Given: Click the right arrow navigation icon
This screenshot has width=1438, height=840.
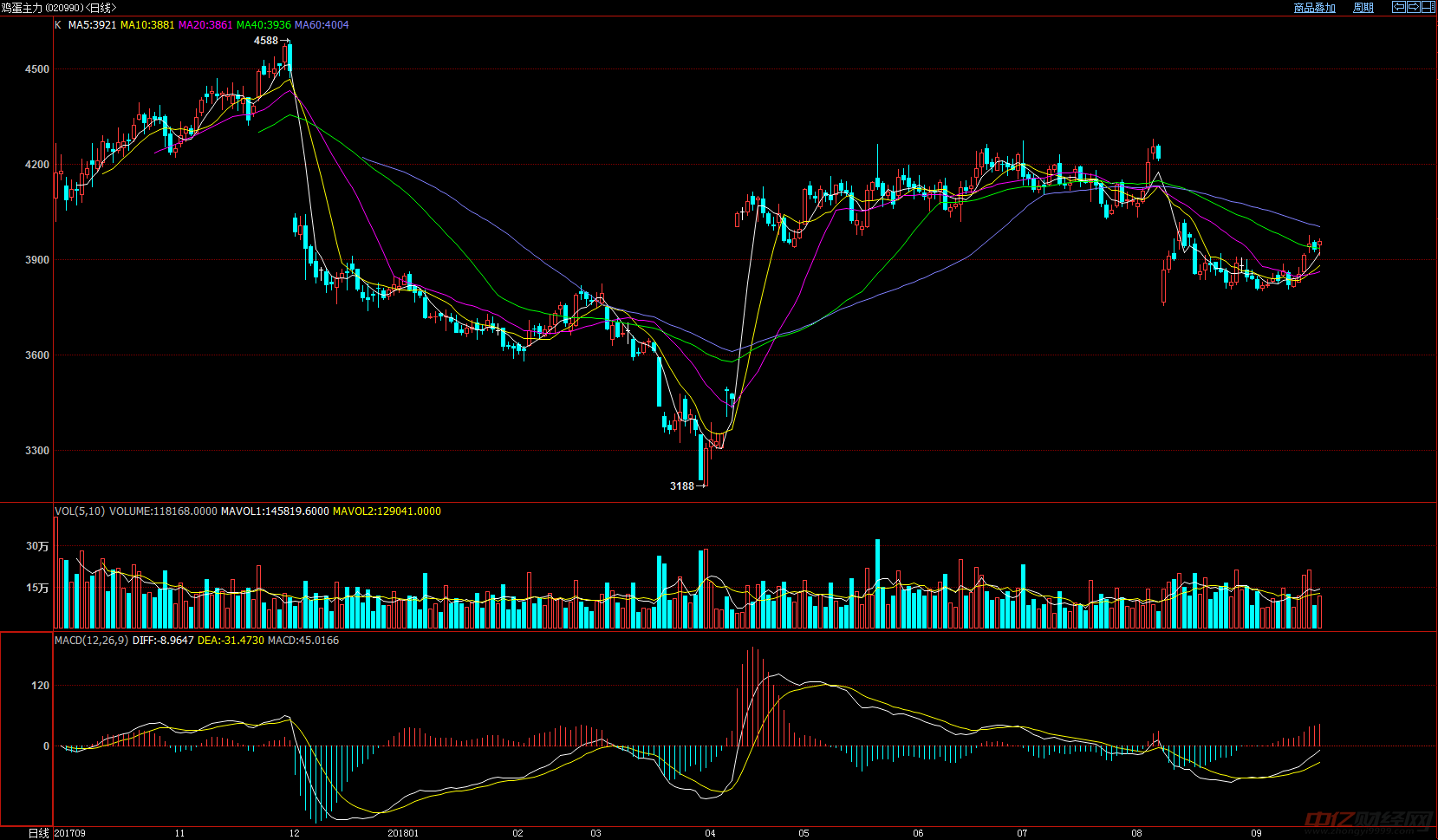Looking at the screenshot, I should tap(1414, 7).
